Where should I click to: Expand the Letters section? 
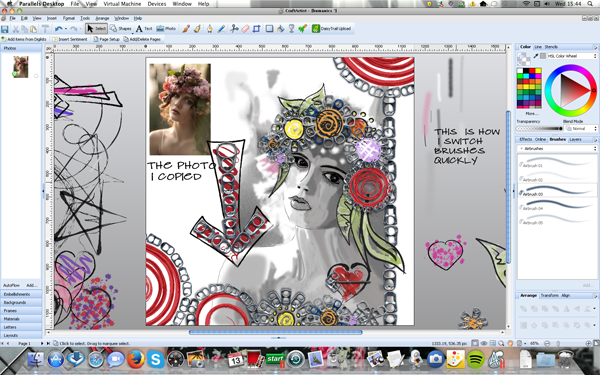click(21, 327)
